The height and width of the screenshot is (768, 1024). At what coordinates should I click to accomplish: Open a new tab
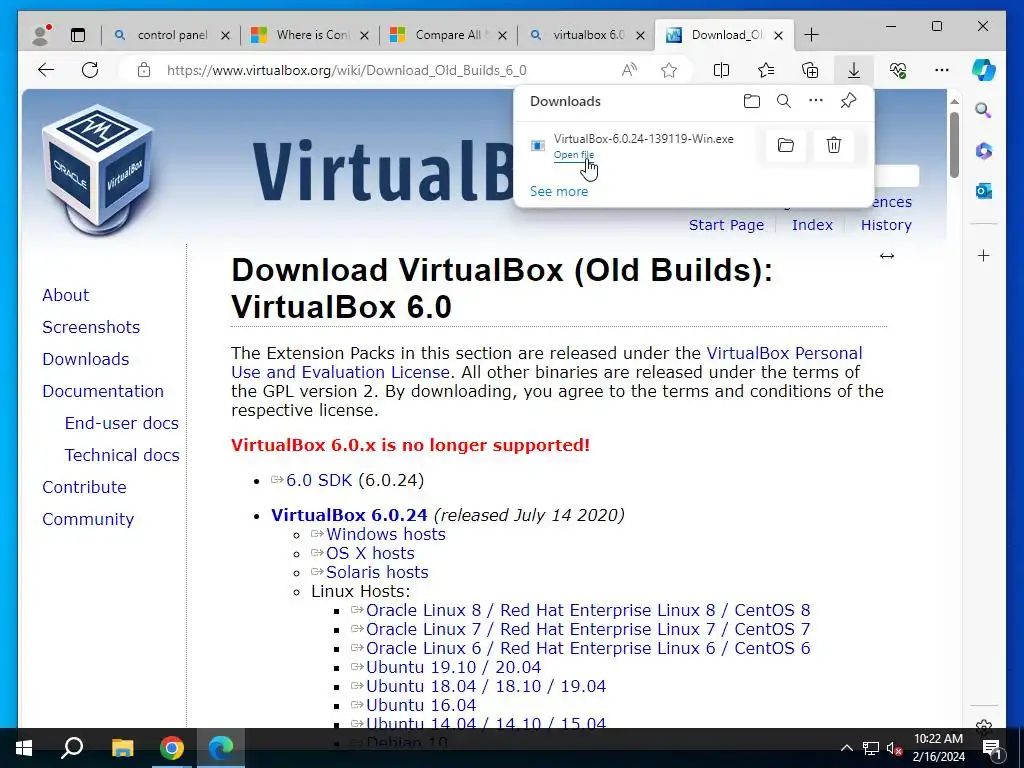tap(811, 35)
